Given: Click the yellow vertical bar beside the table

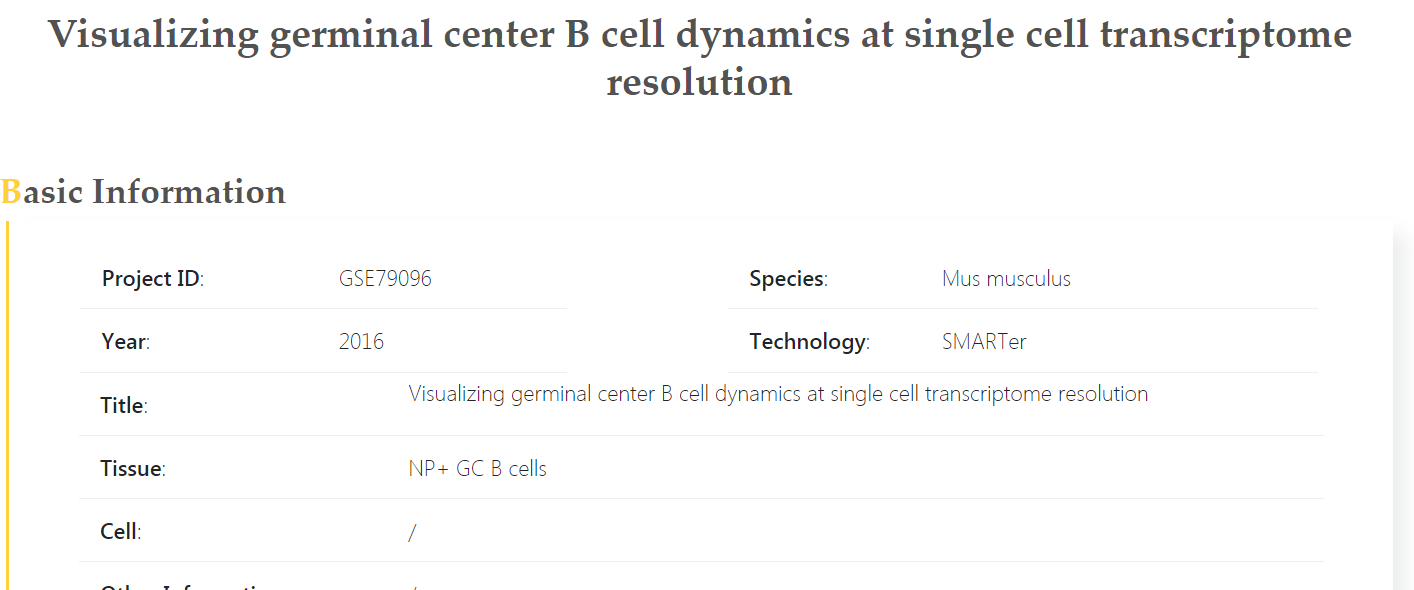Looking at the screenshot, I should (x=8, y=400).
